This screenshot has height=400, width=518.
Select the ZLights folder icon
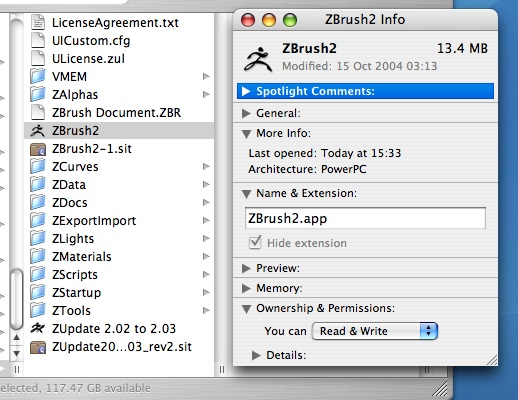point(38,238)
